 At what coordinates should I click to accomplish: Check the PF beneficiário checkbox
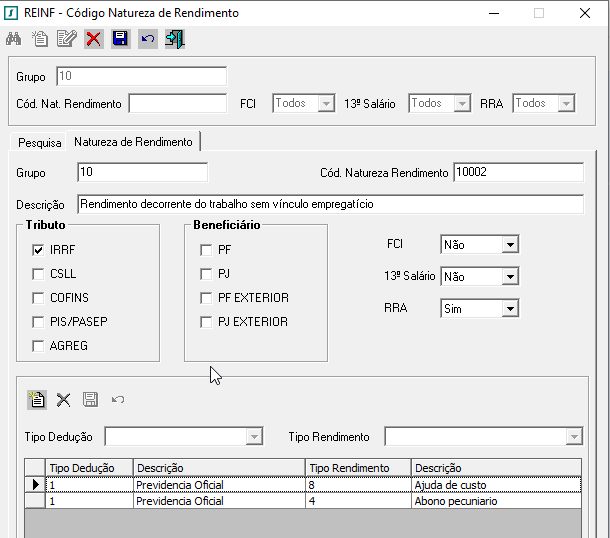pyautogui.click(x=206, y=250)
